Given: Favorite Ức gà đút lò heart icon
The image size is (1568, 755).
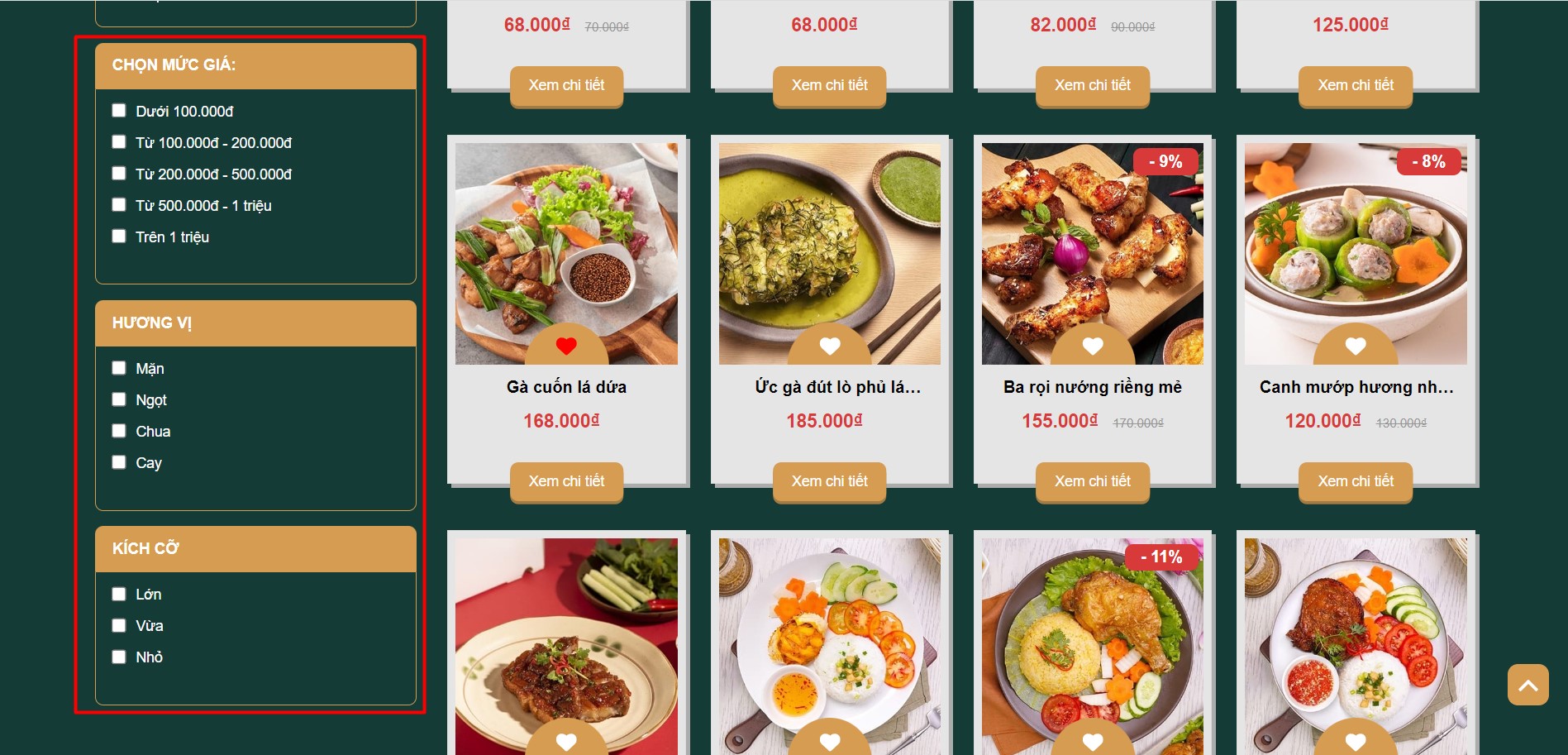Looking at the screenshot, I should tap(830, 346).
